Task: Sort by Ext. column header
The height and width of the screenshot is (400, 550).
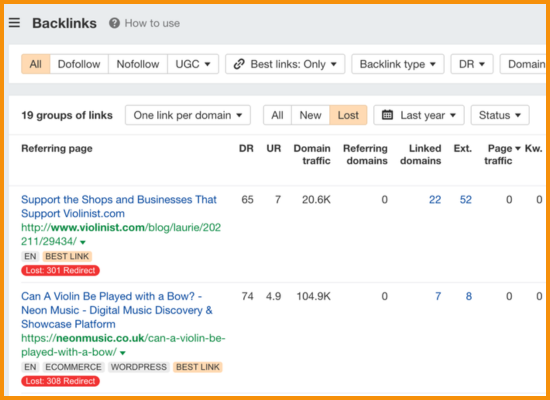Action: (x=463, y=148)
